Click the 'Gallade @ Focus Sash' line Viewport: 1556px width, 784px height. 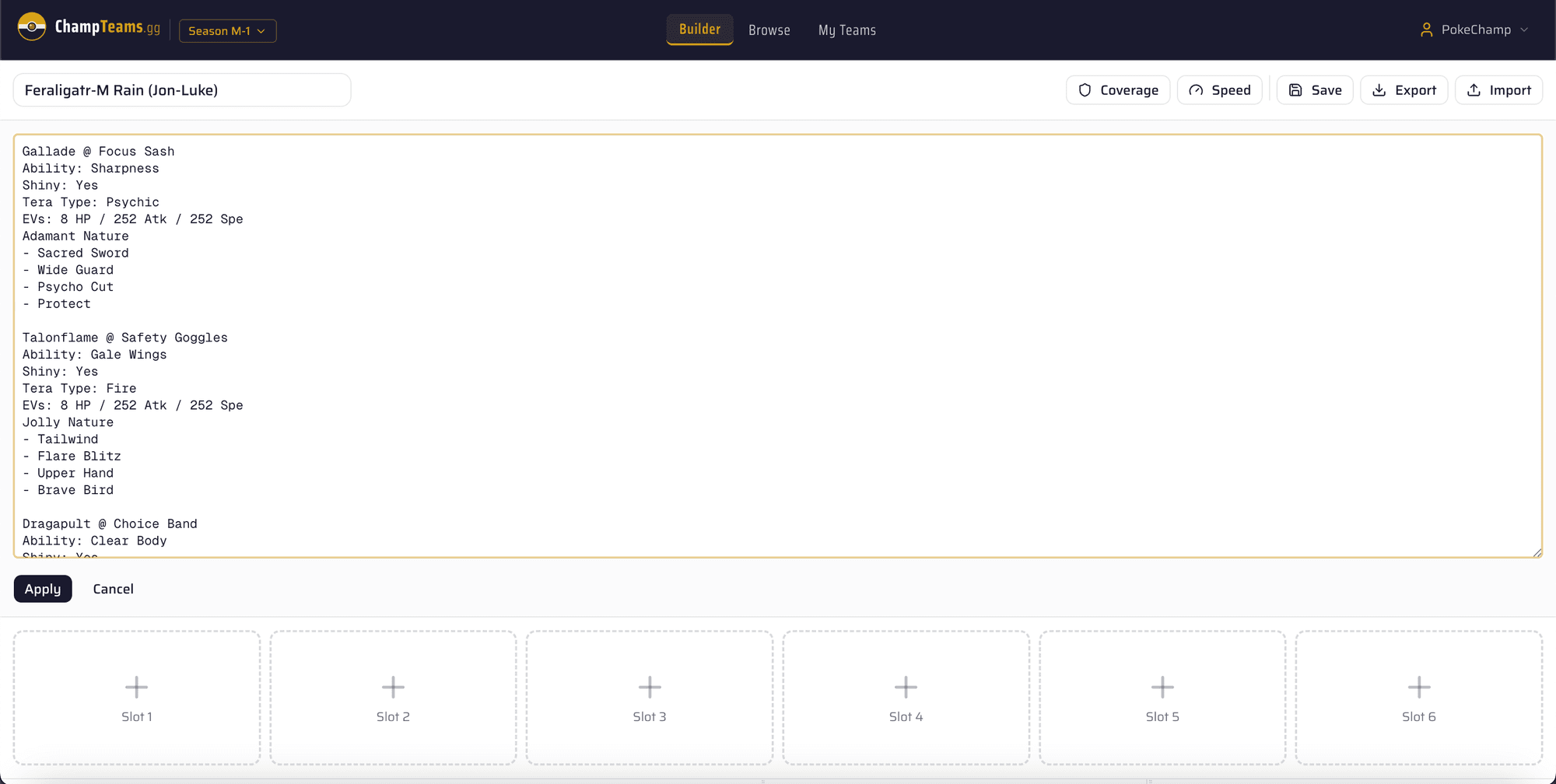click(98, 151)
